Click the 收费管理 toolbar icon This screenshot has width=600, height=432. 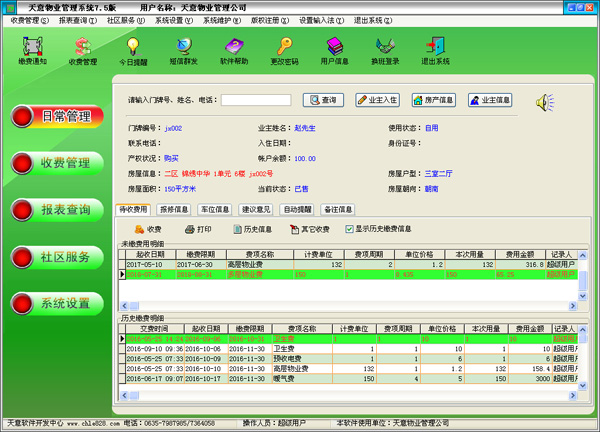click(83, 50)
